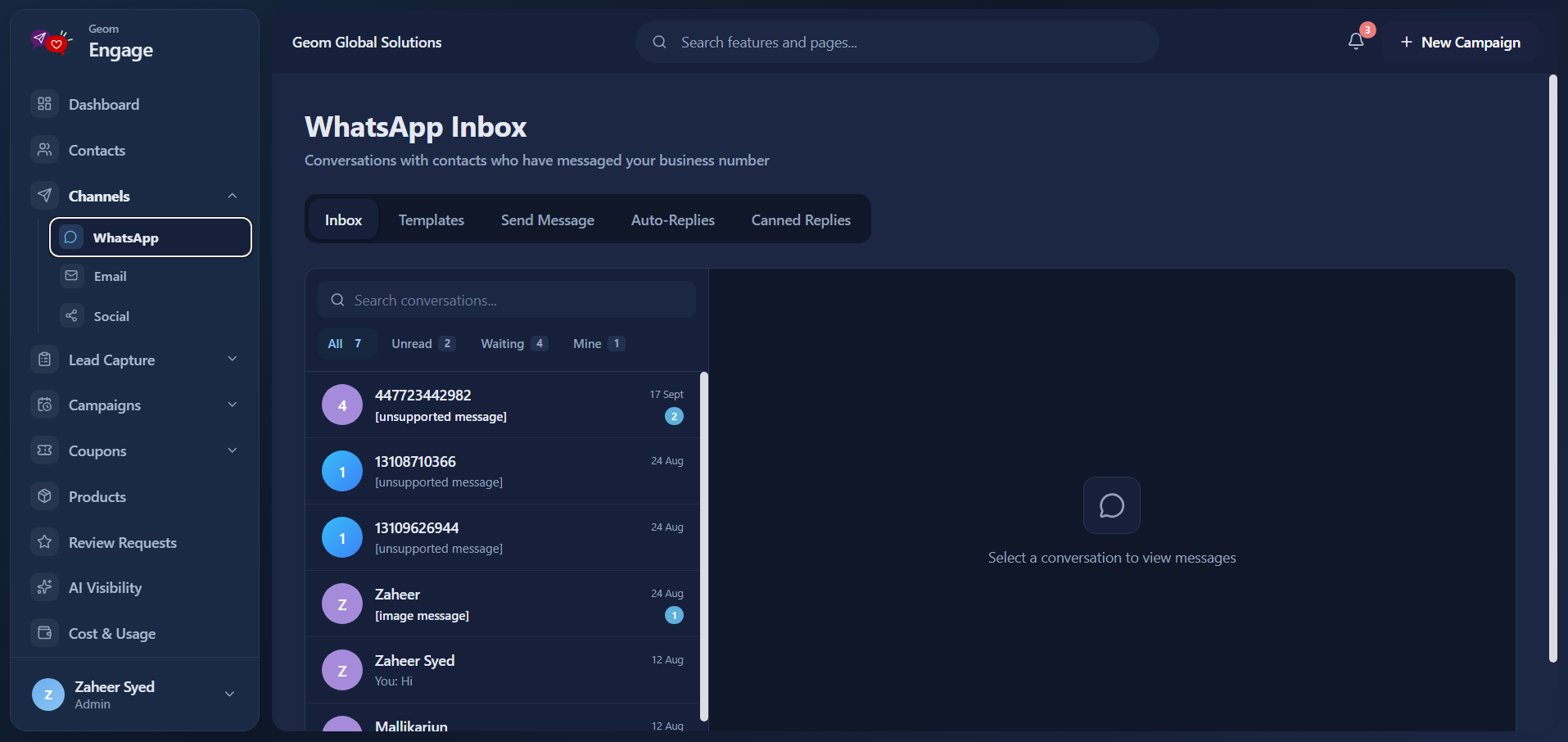Show conversations assigned to Mine
The image size is (1568, 742).
tap(599, 343)
